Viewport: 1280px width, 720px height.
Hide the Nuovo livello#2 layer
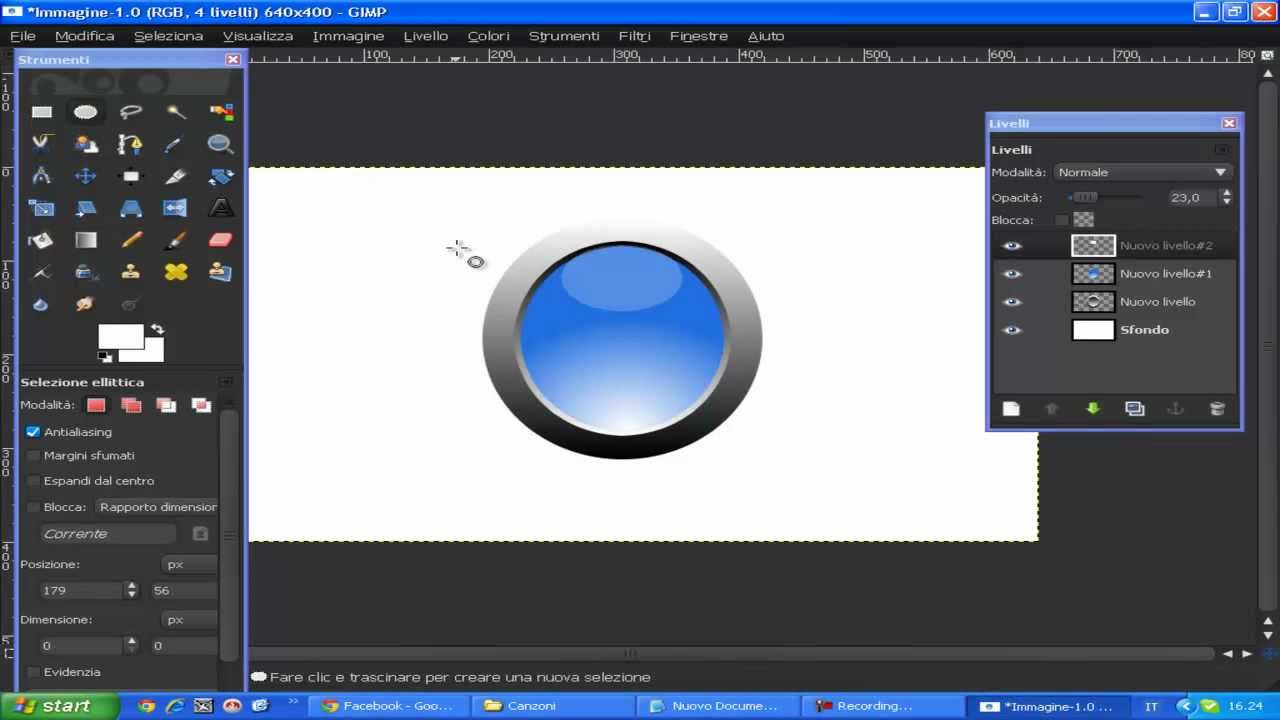coord(1012,246)
